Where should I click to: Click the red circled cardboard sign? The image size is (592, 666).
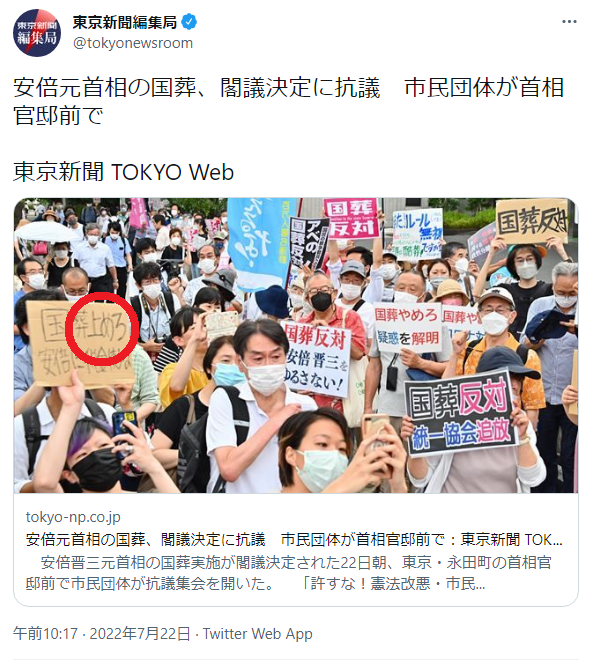tap(79, 343)
